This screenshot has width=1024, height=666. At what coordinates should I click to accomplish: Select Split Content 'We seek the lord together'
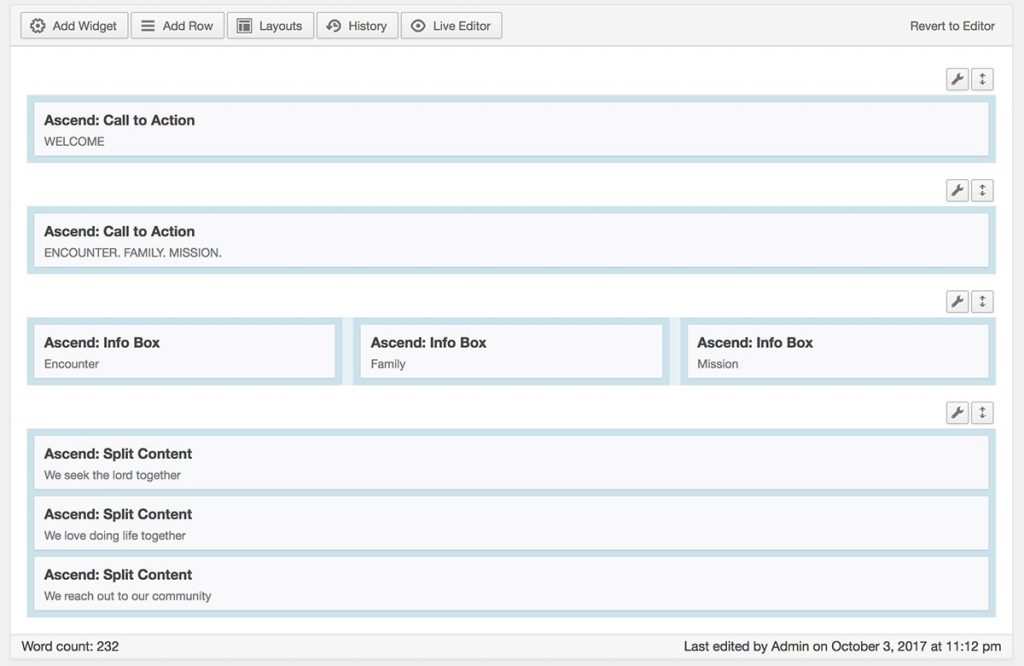[x=511, y=463]
